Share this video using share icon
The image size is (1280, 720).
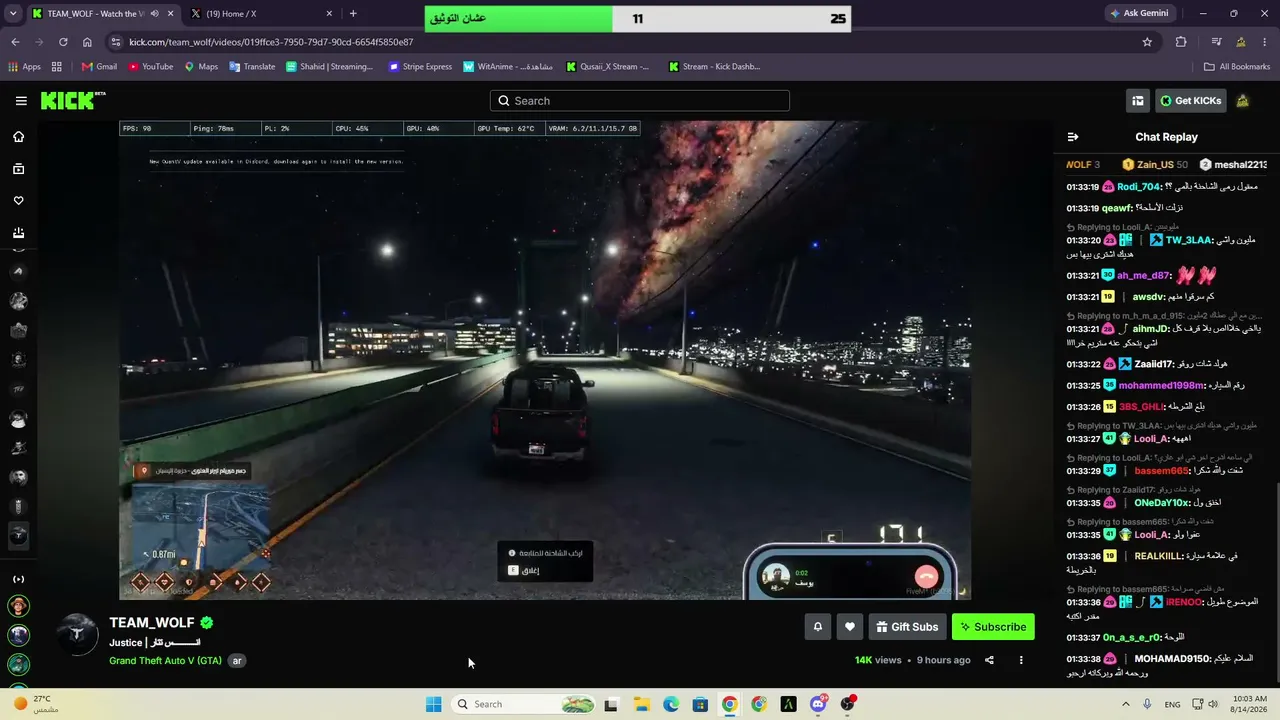(x=989, y=660)
